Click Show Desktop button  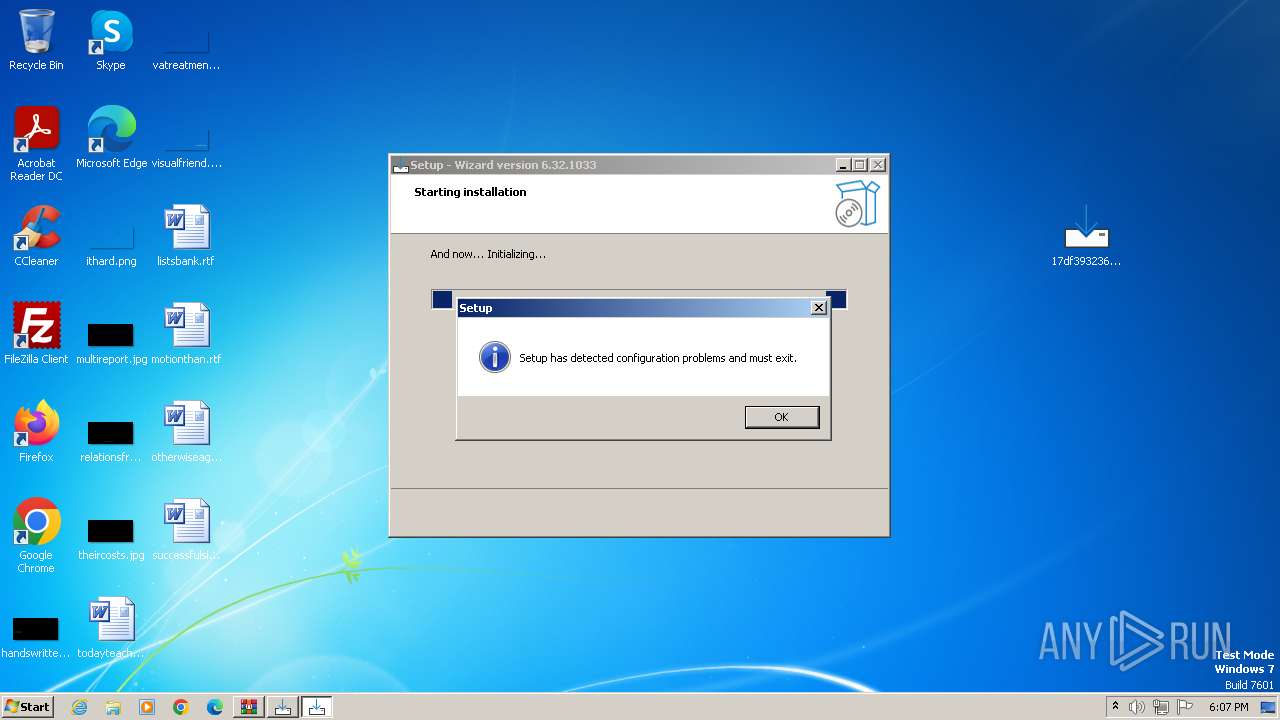tap(1269, 707)
